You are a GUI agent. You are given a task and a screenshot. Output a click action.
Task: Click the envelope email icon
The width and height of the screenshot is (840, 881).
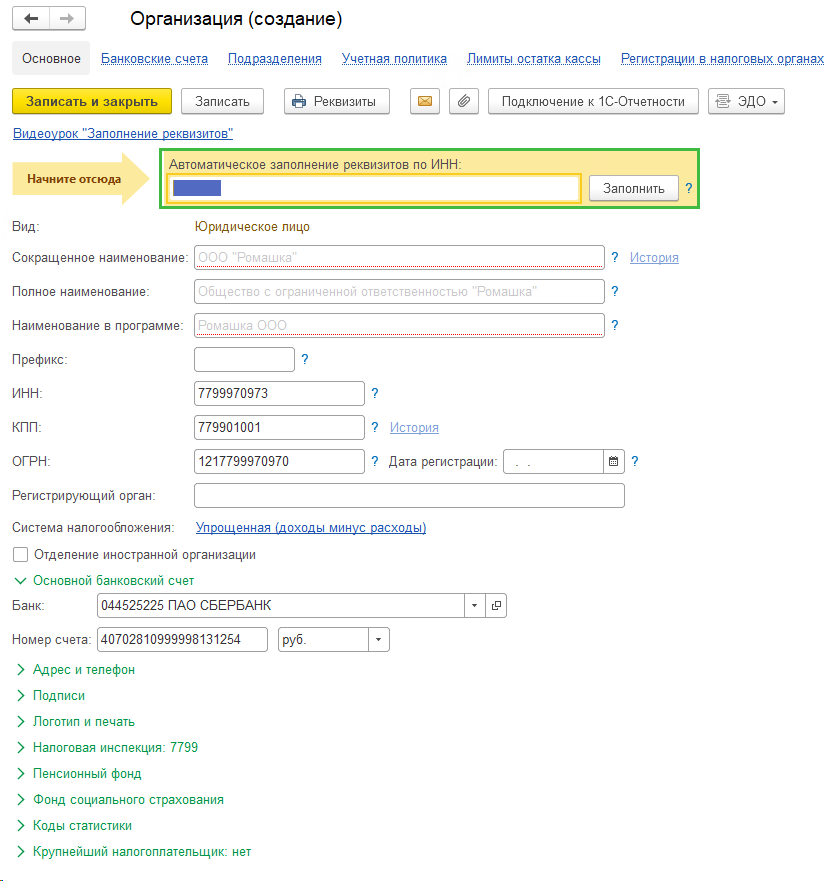click(x=425, y=101)
